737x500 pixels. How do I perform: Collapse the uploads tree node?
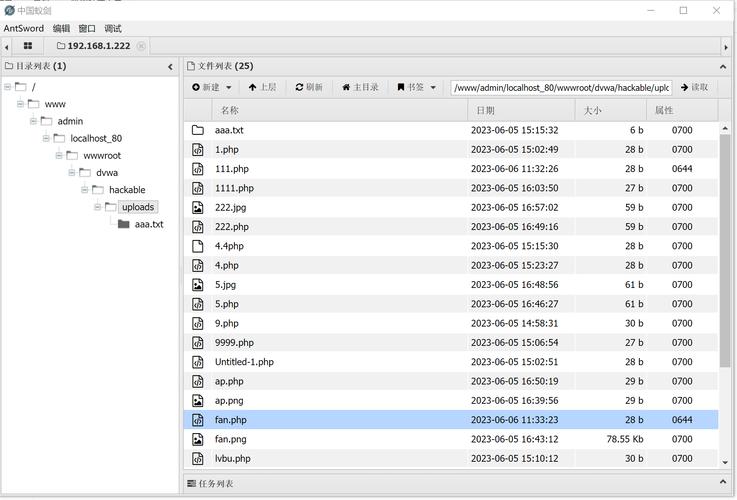tap(98, 207)
